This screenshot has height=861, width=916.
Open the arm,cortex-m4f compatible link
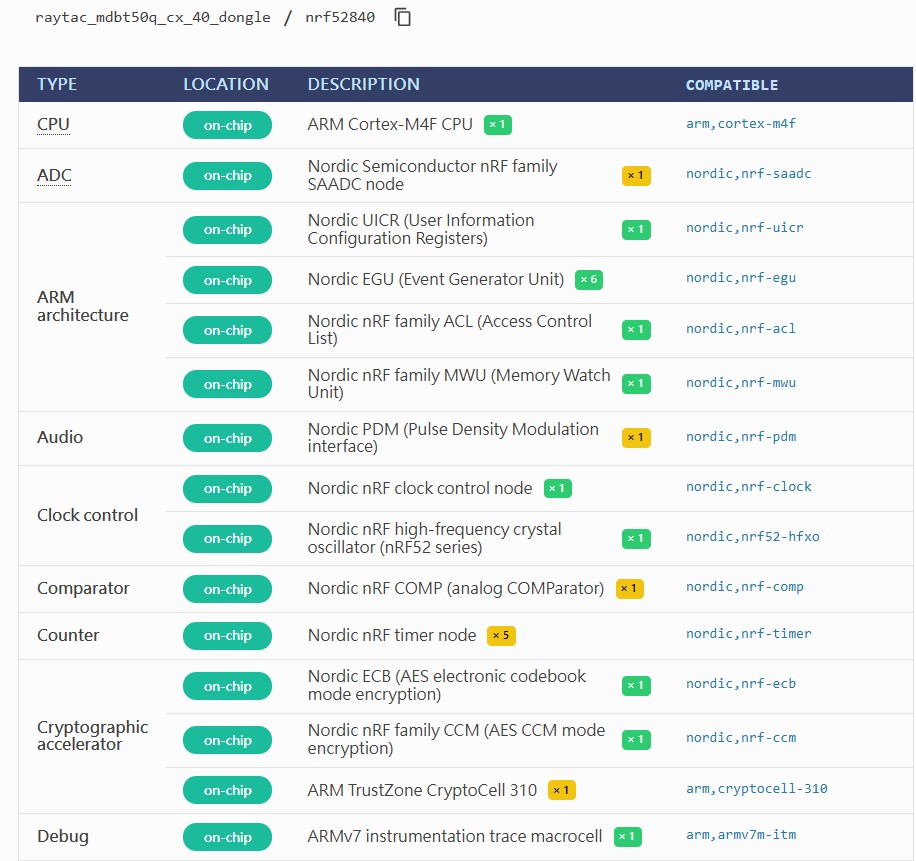tap(740, 124)
